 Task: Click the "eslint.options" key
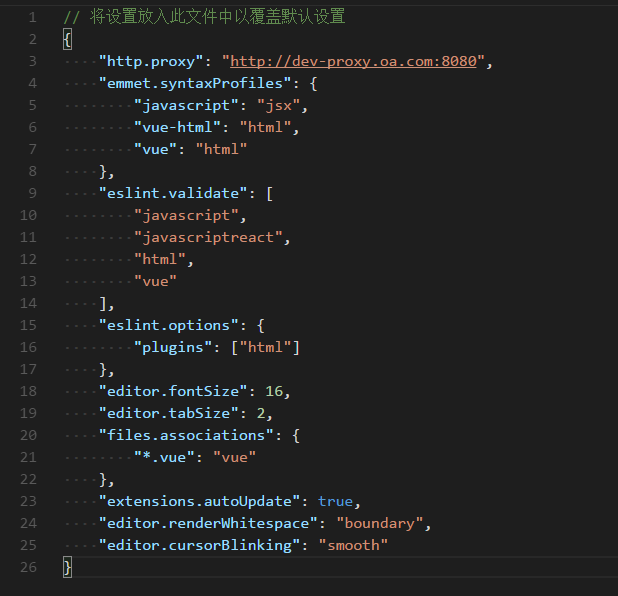point(169,326)
